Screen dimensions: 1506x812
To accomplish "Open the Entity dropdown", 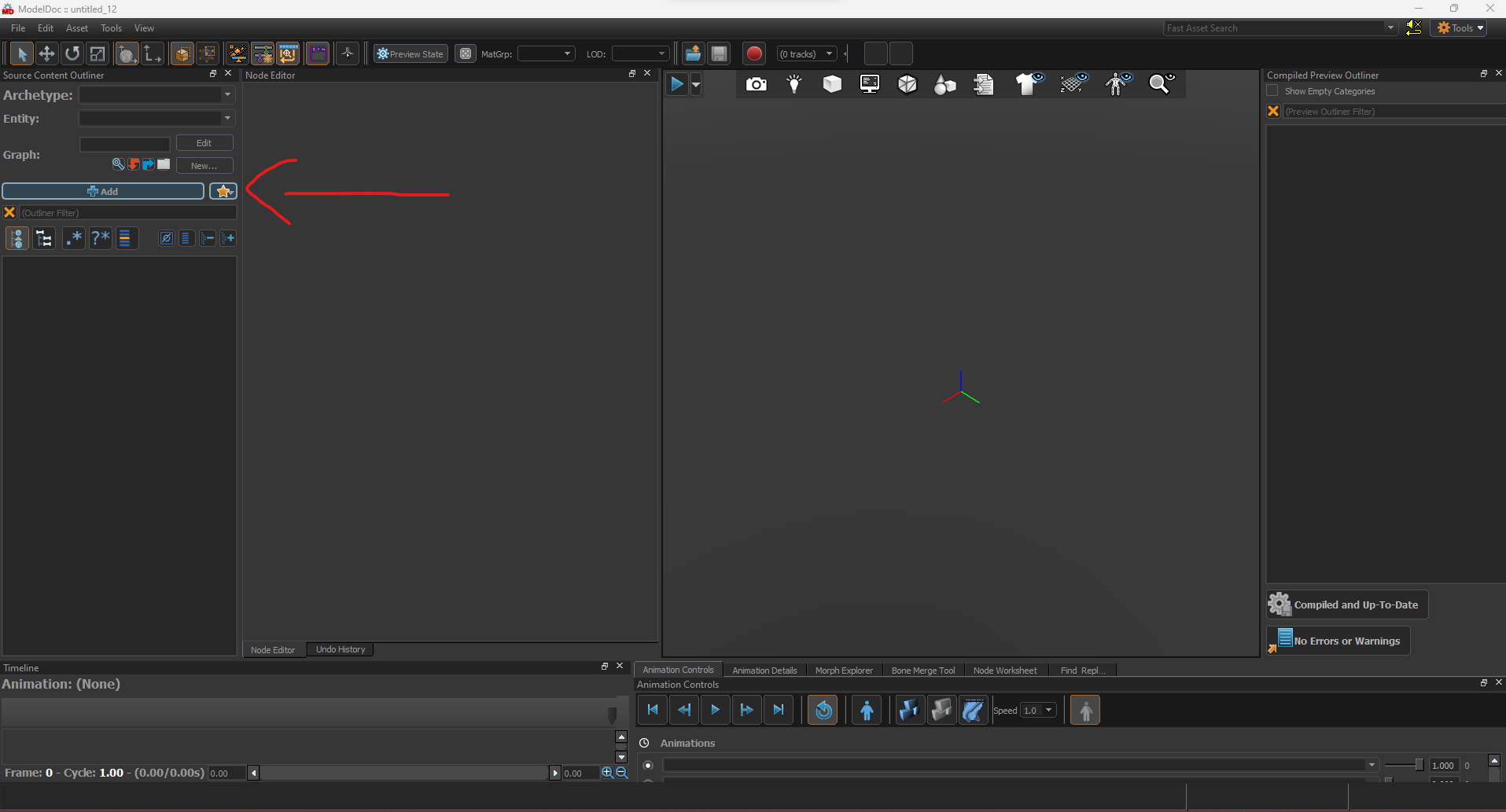I will tap(156, 118).
